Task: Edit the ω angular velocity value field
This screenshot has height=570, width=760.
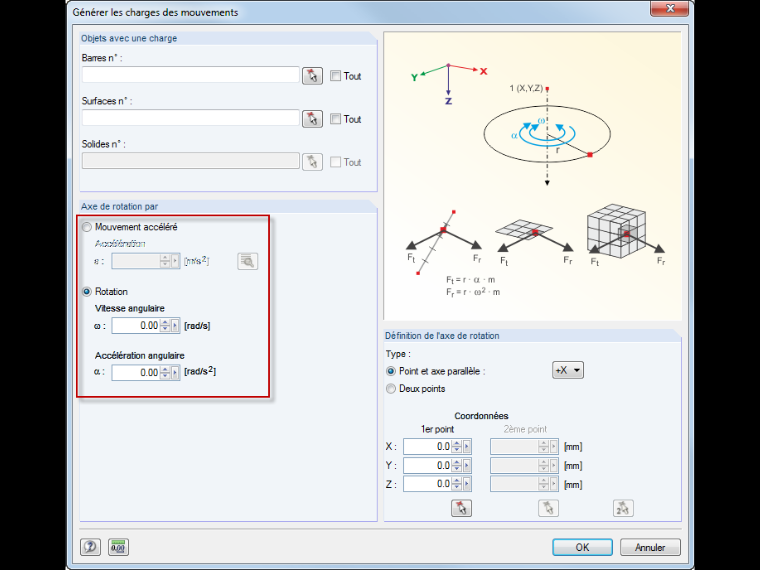Action: coord(136,326)
